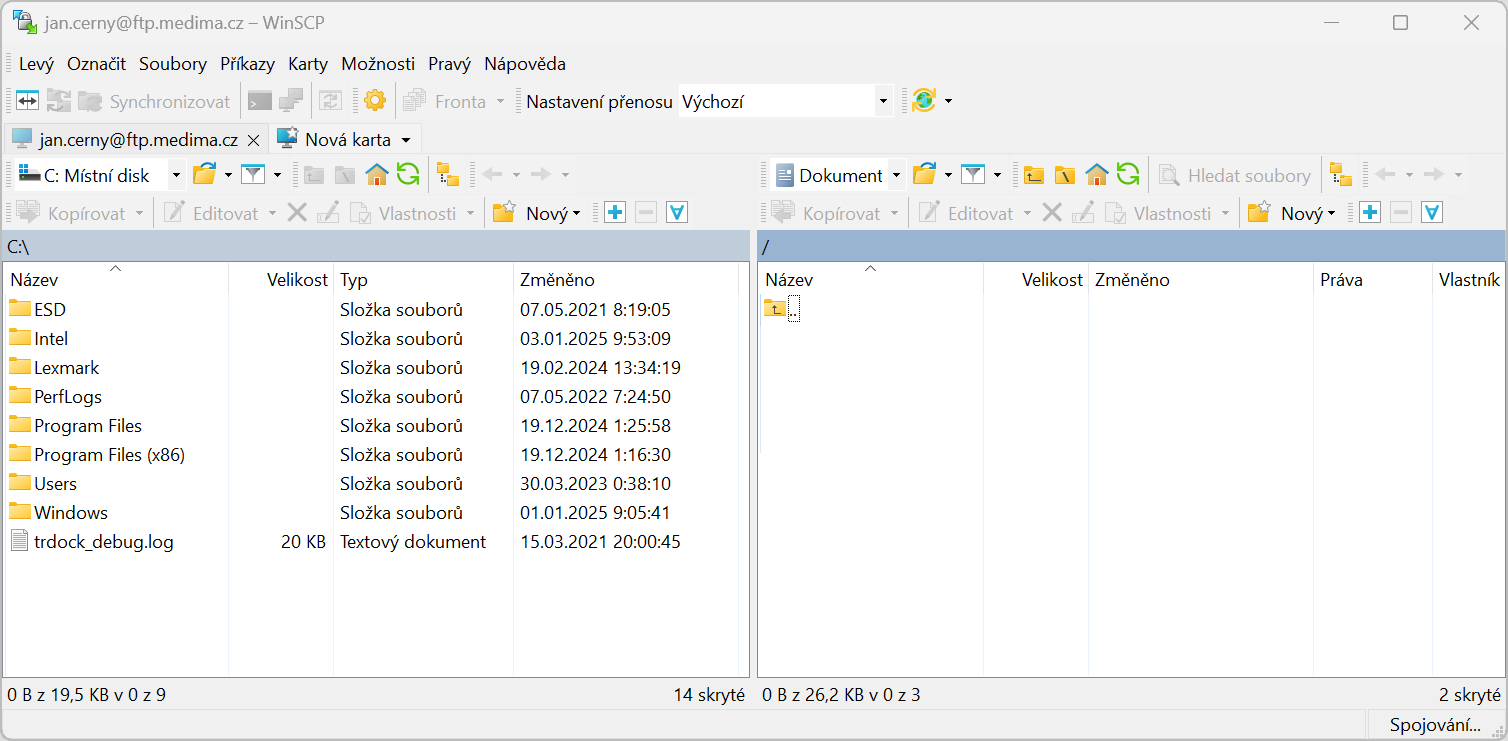1508x741 pixels.
Task: Click right panel plus select-files icon
Action: click(1369, 213)
